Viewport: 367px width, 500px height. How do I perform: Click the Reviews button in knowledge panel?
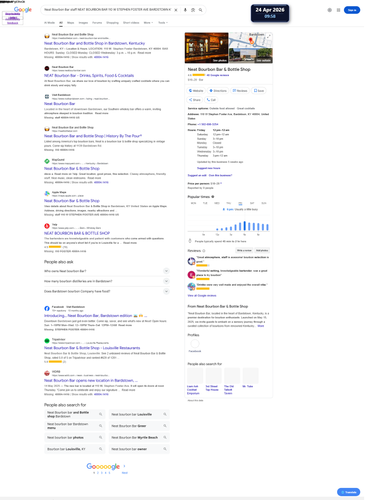point(240,91)
